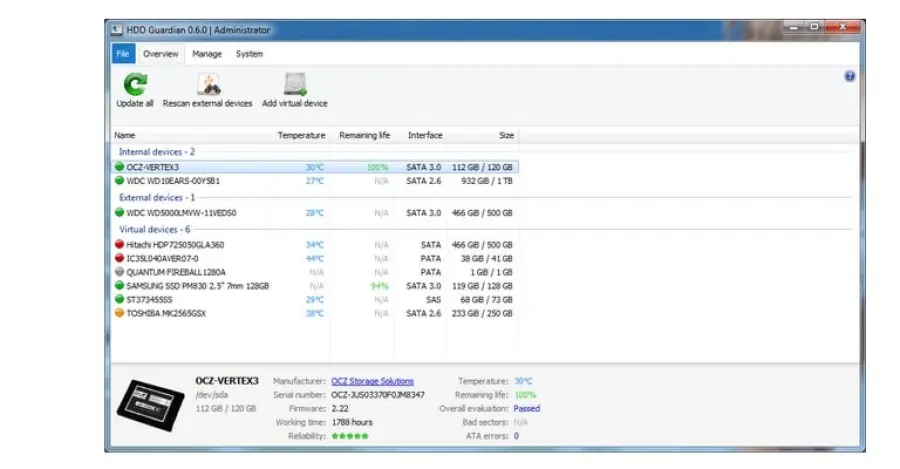Click the 100% remaining life in details panel
The width and height of the screenshot is (900, 469).
coord(525,395)
